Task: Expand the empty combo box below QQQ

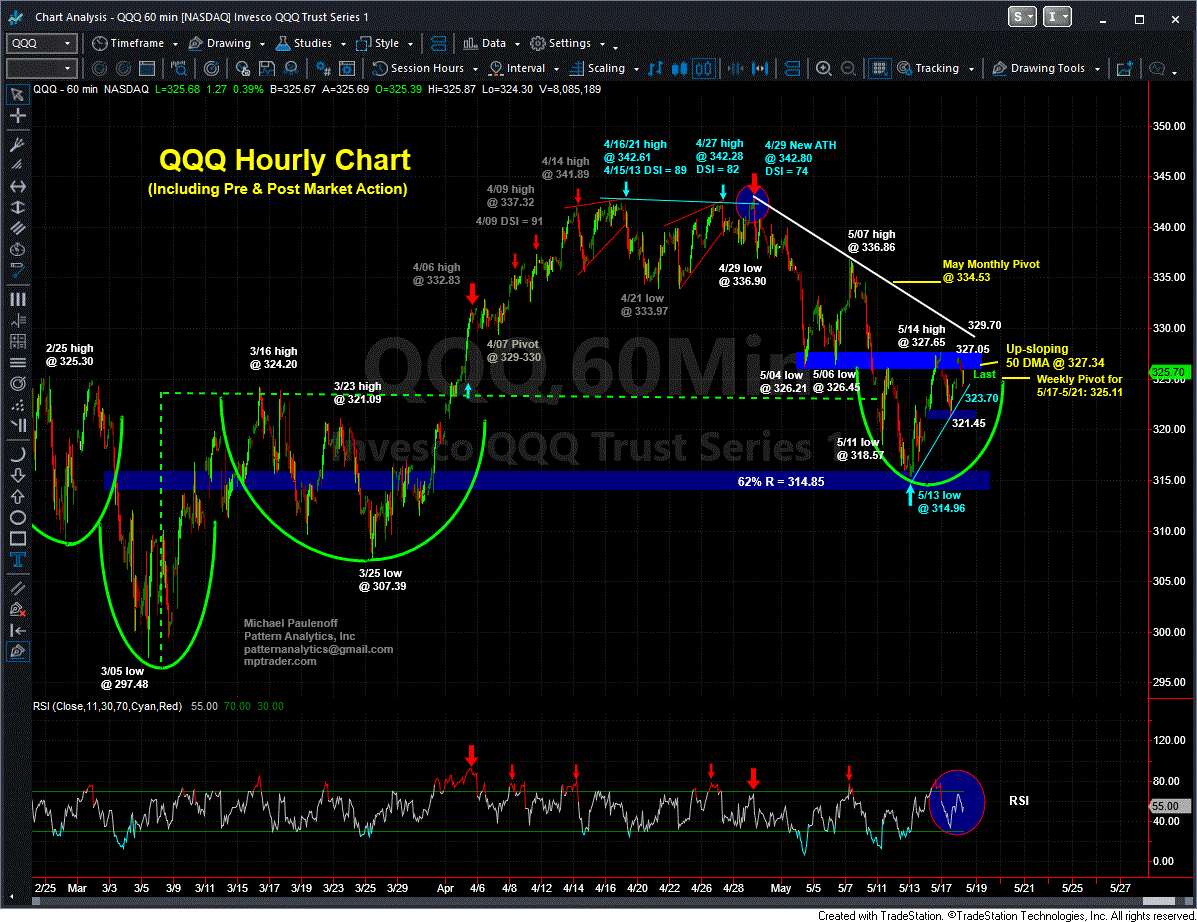Action: pos(67,69)
